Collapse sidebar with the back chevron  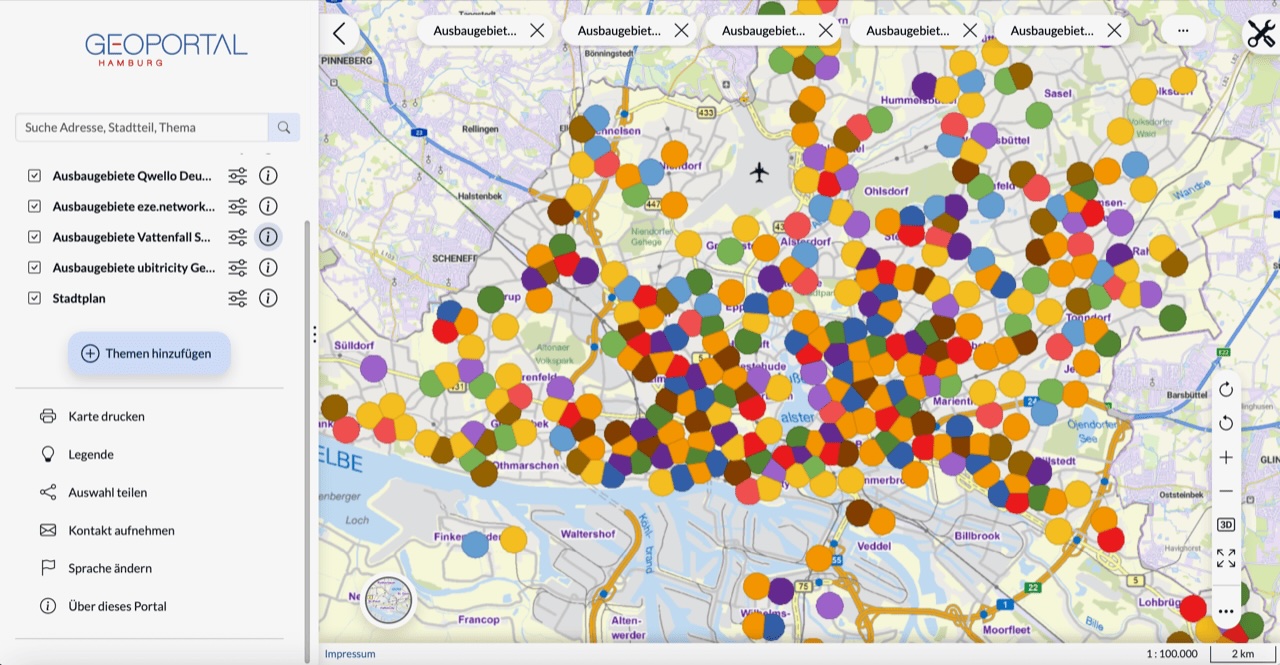[x=339, y=33]
